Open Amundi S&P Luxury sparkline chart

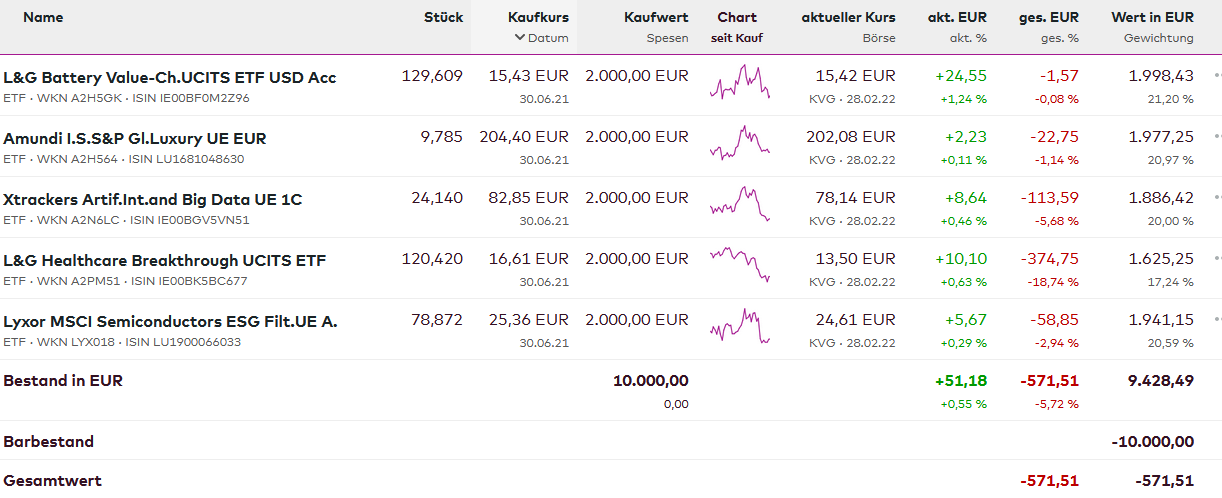coord(740,143)
